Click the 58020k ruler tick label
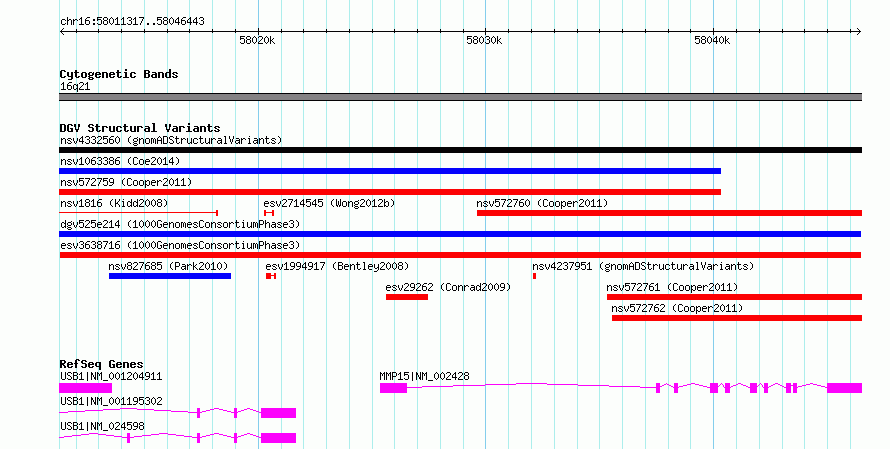This screenshot has width=890, height=449. (x=257, y=41)
